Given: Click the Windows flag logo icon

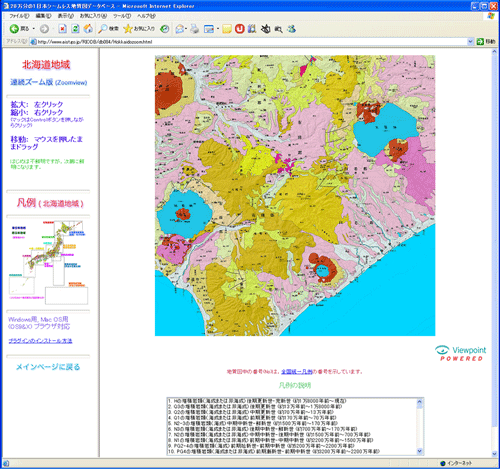Looking at the screenshot, I should (x=490, y=16).
